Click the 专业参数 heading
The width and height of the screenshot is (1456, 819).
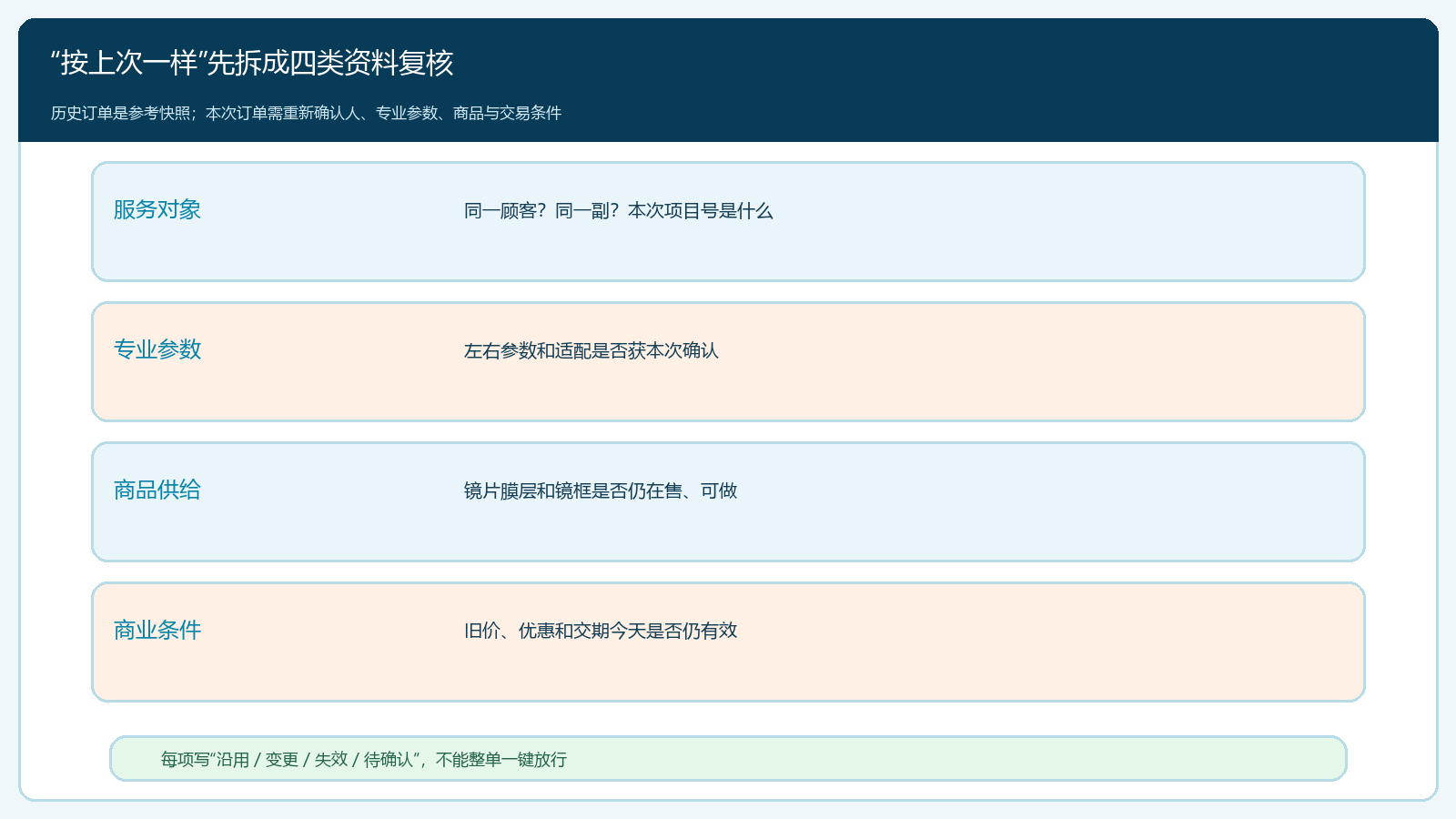tap(157, 349)
